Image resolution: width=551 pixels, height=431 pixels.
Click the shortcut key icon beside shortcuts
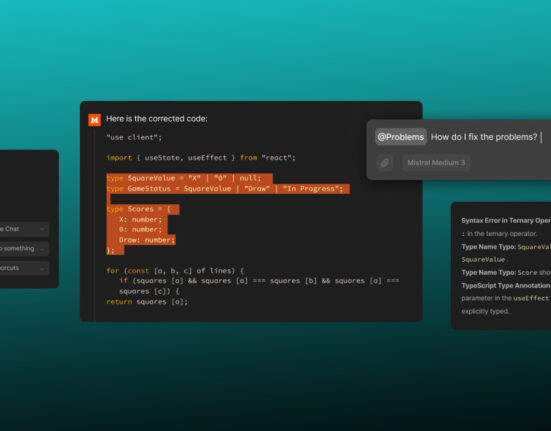tap(42, 269)
